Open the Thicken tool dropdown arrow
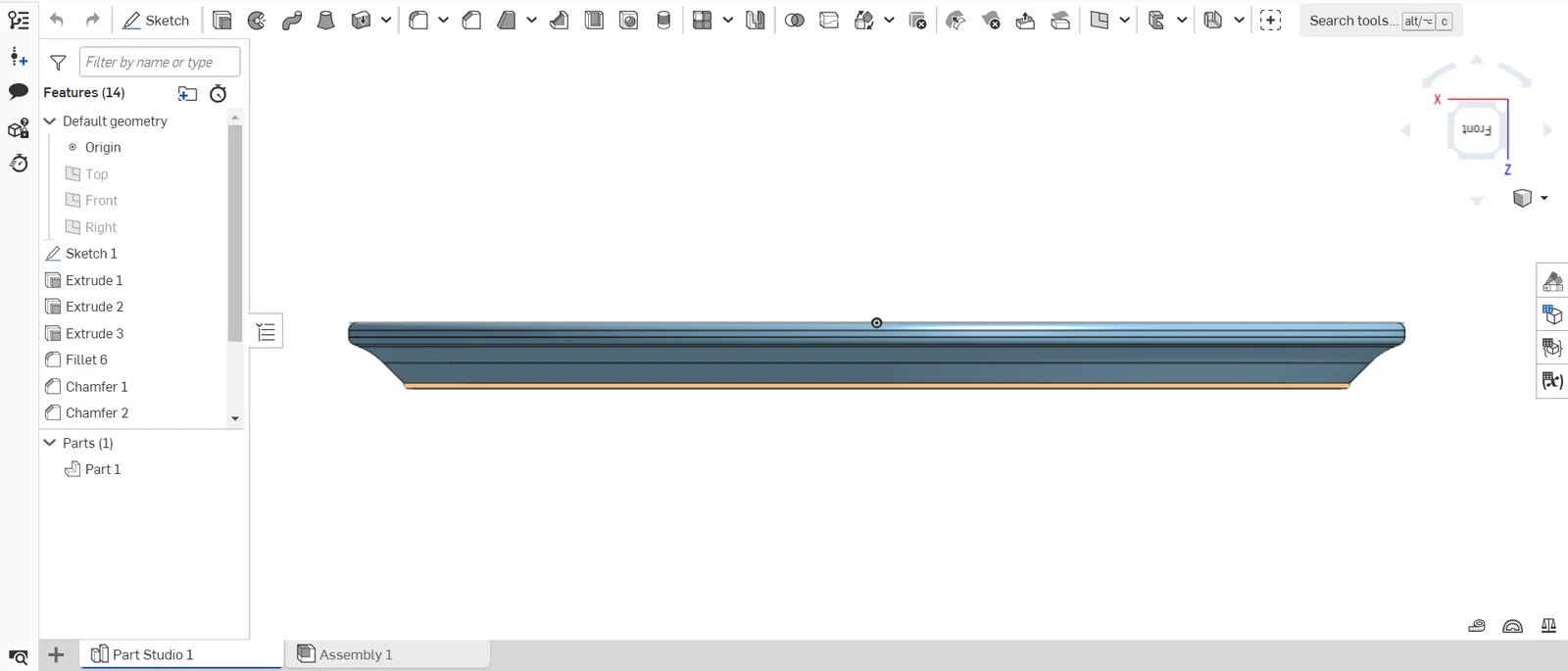Viewport: 1568px width, 671px height. tap(386, 21)
